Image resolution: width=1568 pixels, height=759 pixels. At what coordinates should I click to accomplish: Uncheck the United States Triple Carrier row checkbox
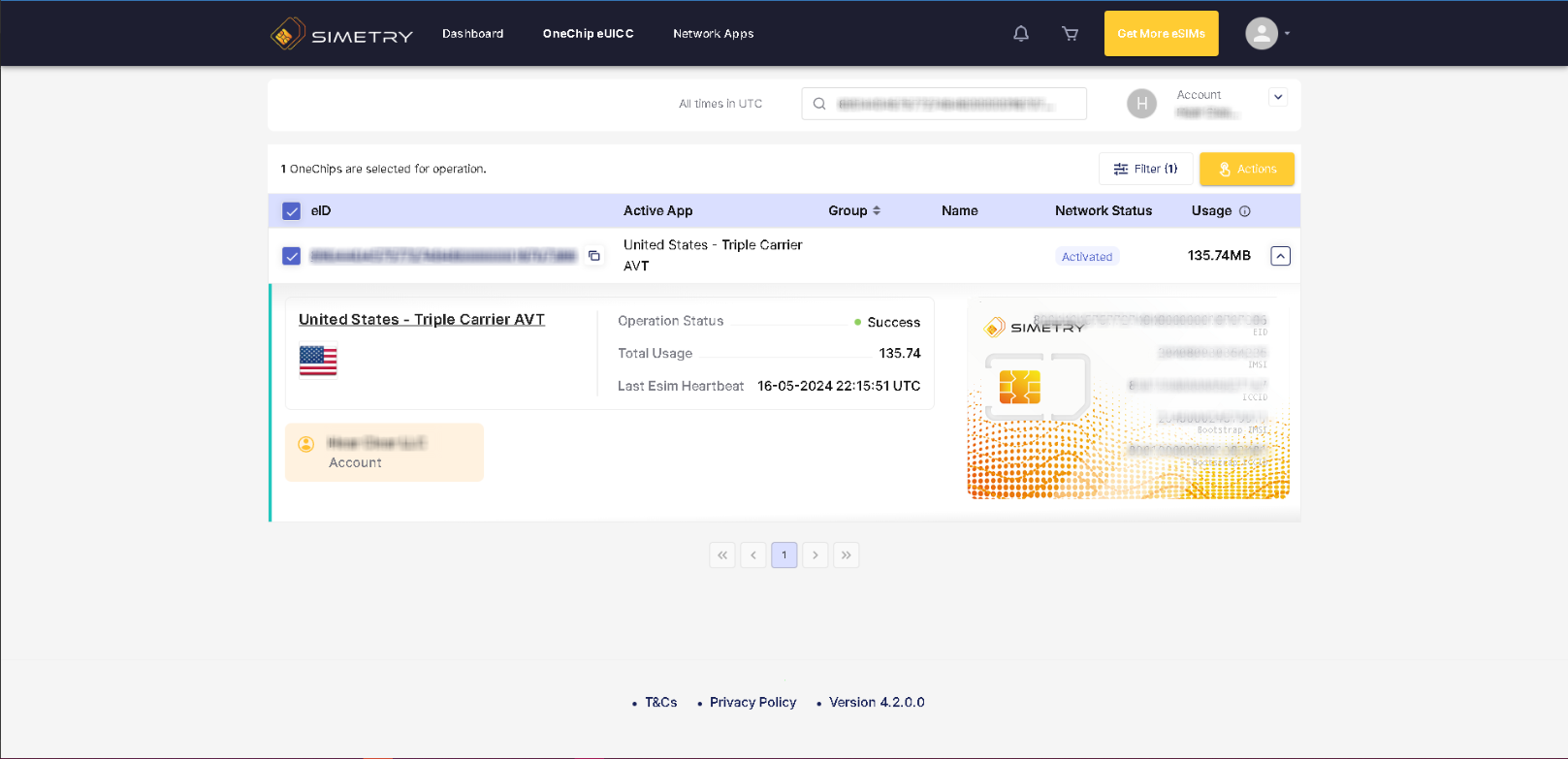(291, 256)
